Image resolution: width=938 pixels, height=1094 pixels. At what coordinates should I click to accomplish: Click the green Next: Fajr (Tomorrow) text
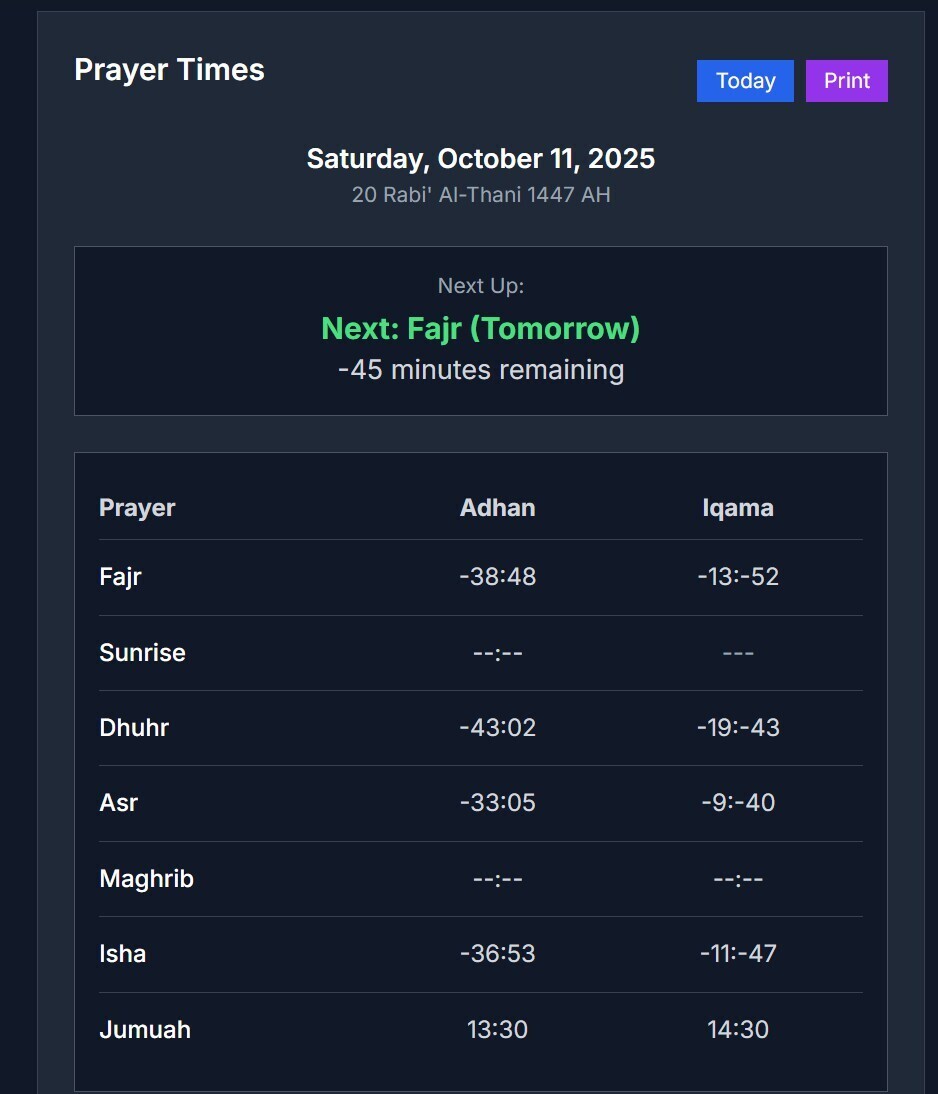(481, 328)
